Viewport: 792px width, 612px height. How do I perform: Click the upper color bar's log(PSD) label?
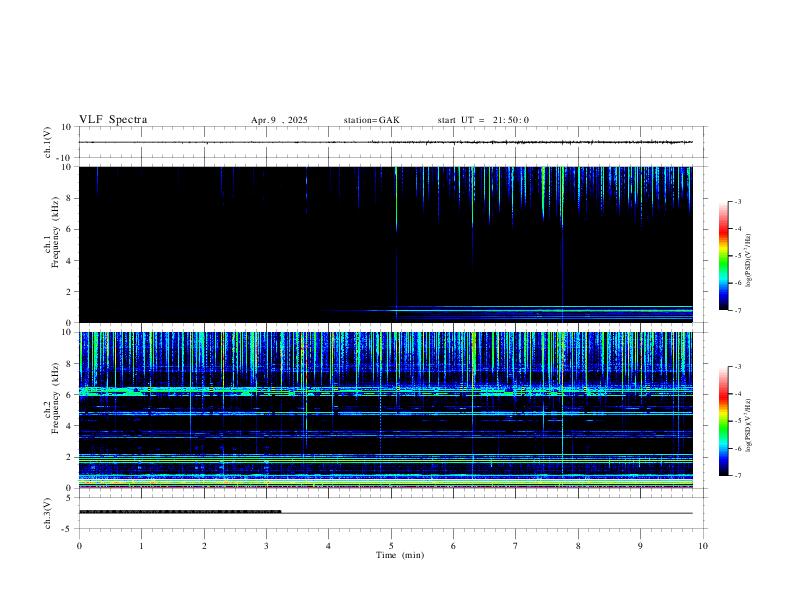pos(749,261)
